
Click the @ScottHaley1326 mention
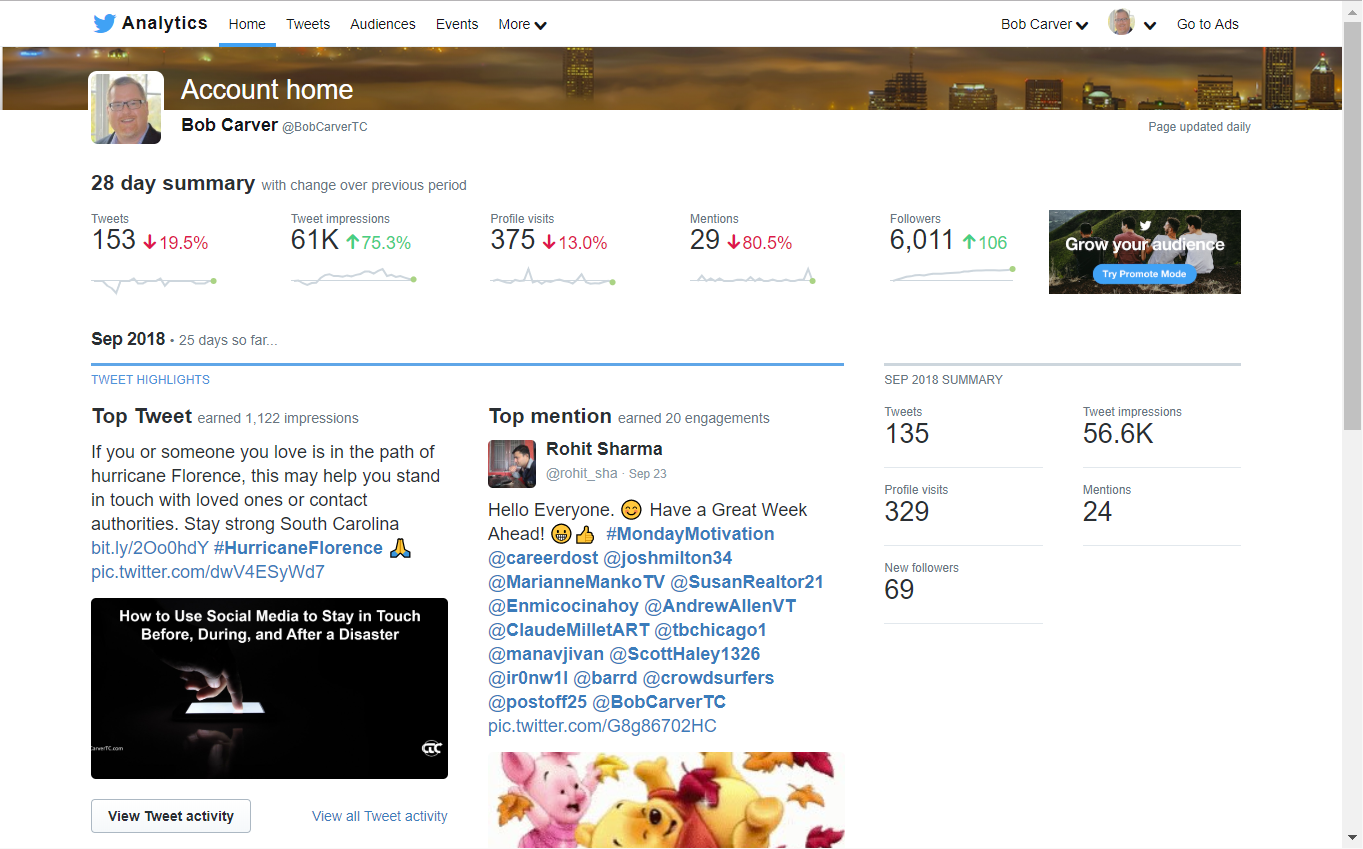685,654
